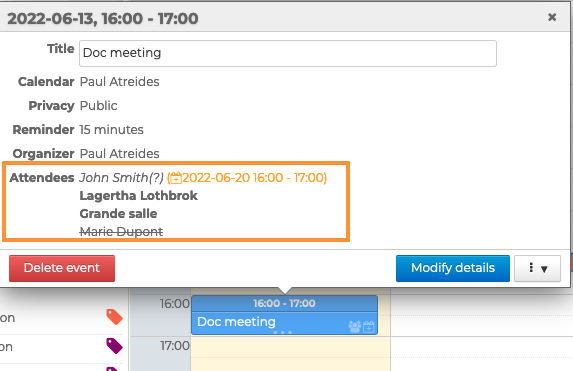The width and height of the screenshot is (573, 371).
Task: Click the Public privacy value
Action: point(98,106)
